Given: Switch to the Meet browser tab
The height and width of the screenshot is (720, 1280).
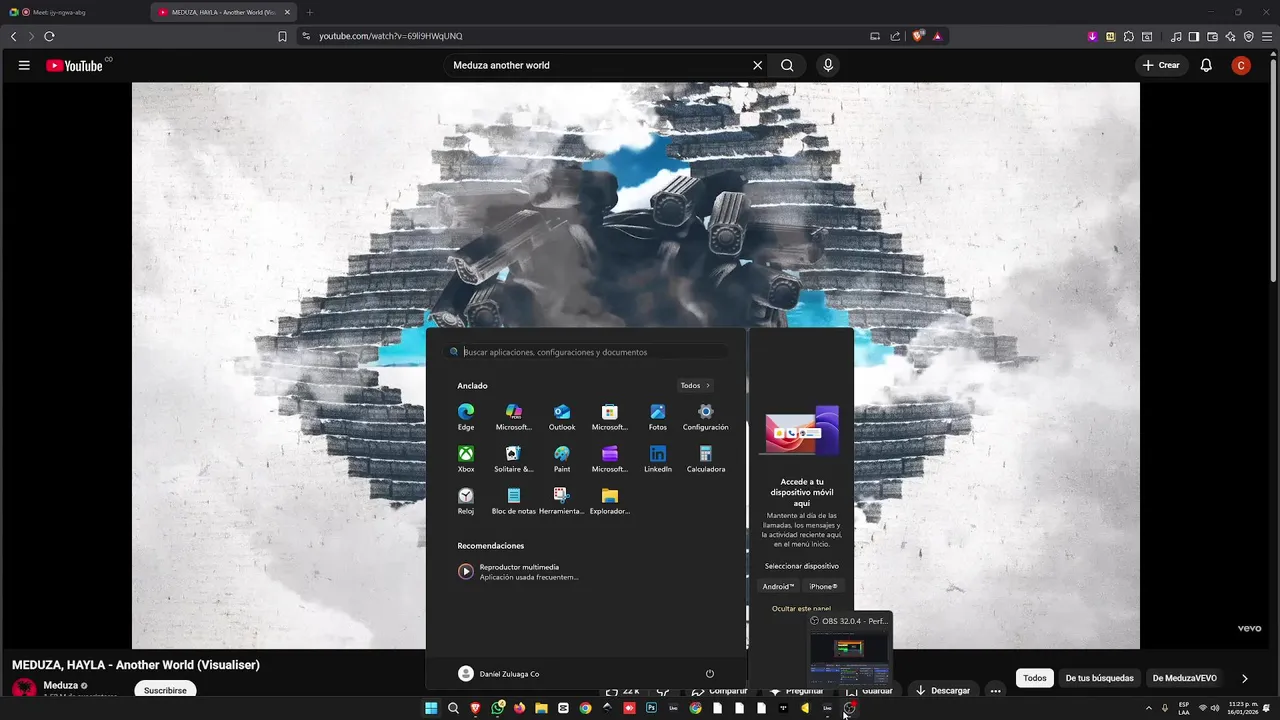Looking at the screenshot, I should pos(75,12).
